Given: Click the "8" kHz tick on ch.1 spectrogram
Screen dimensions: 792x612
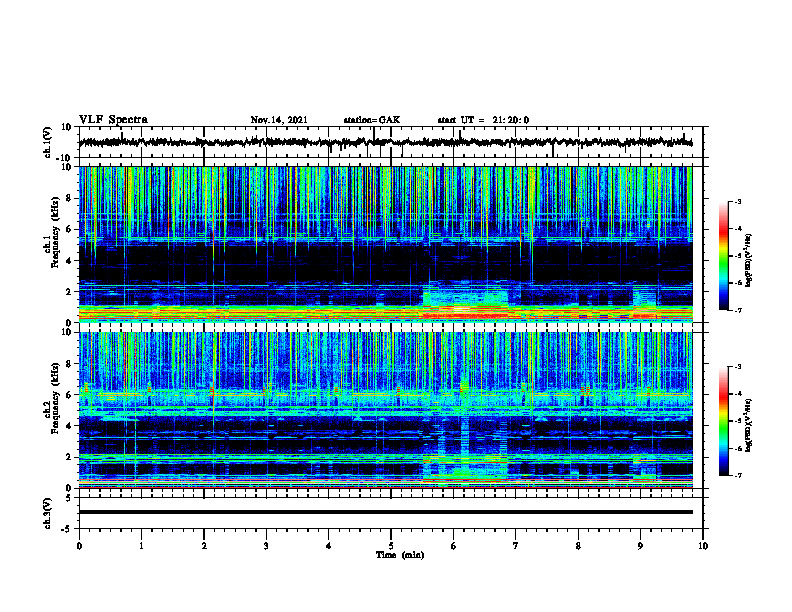Looking at the screenshot, I should (x=69, y=198).
